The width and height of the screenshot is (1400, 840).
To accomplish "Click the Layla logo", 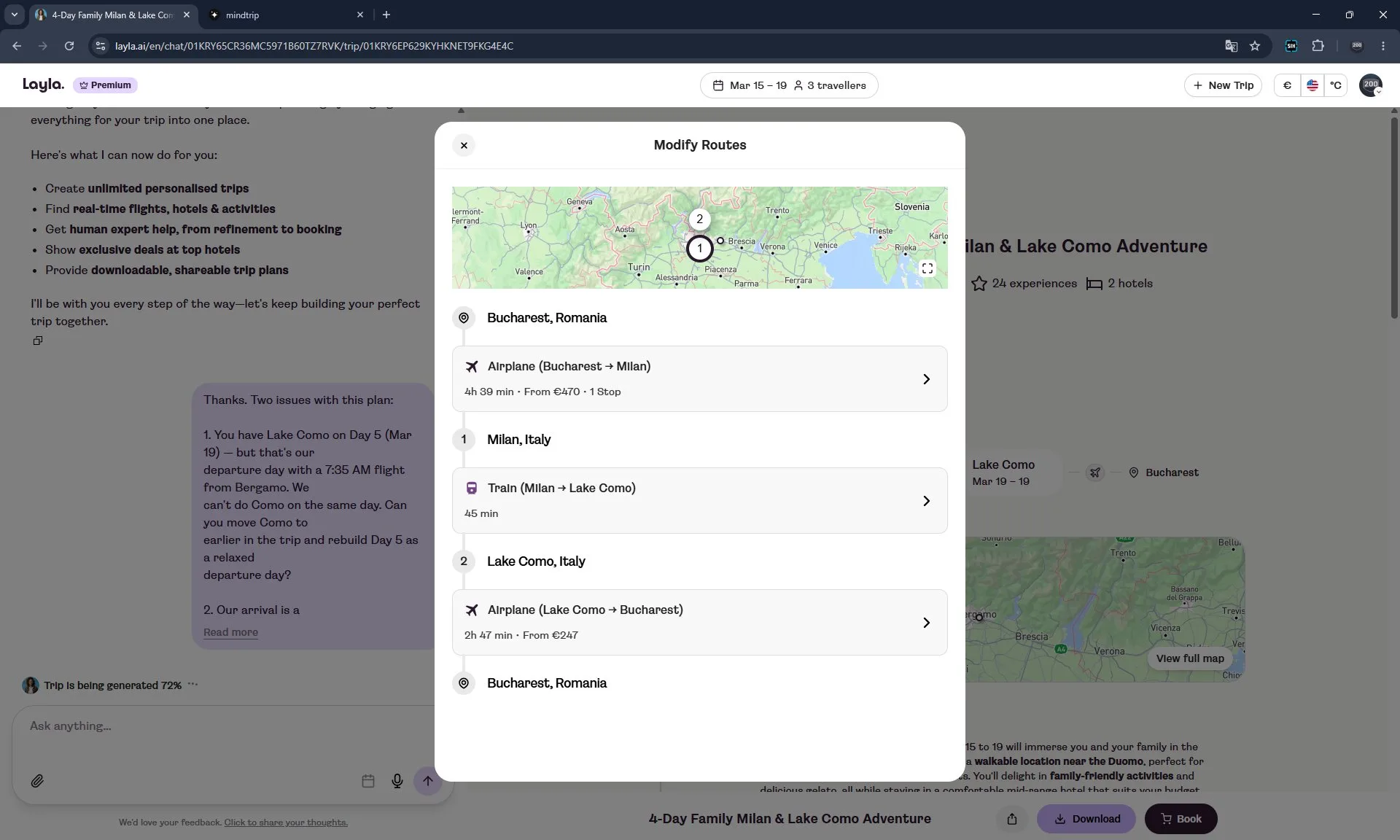I will pos(43,85).
